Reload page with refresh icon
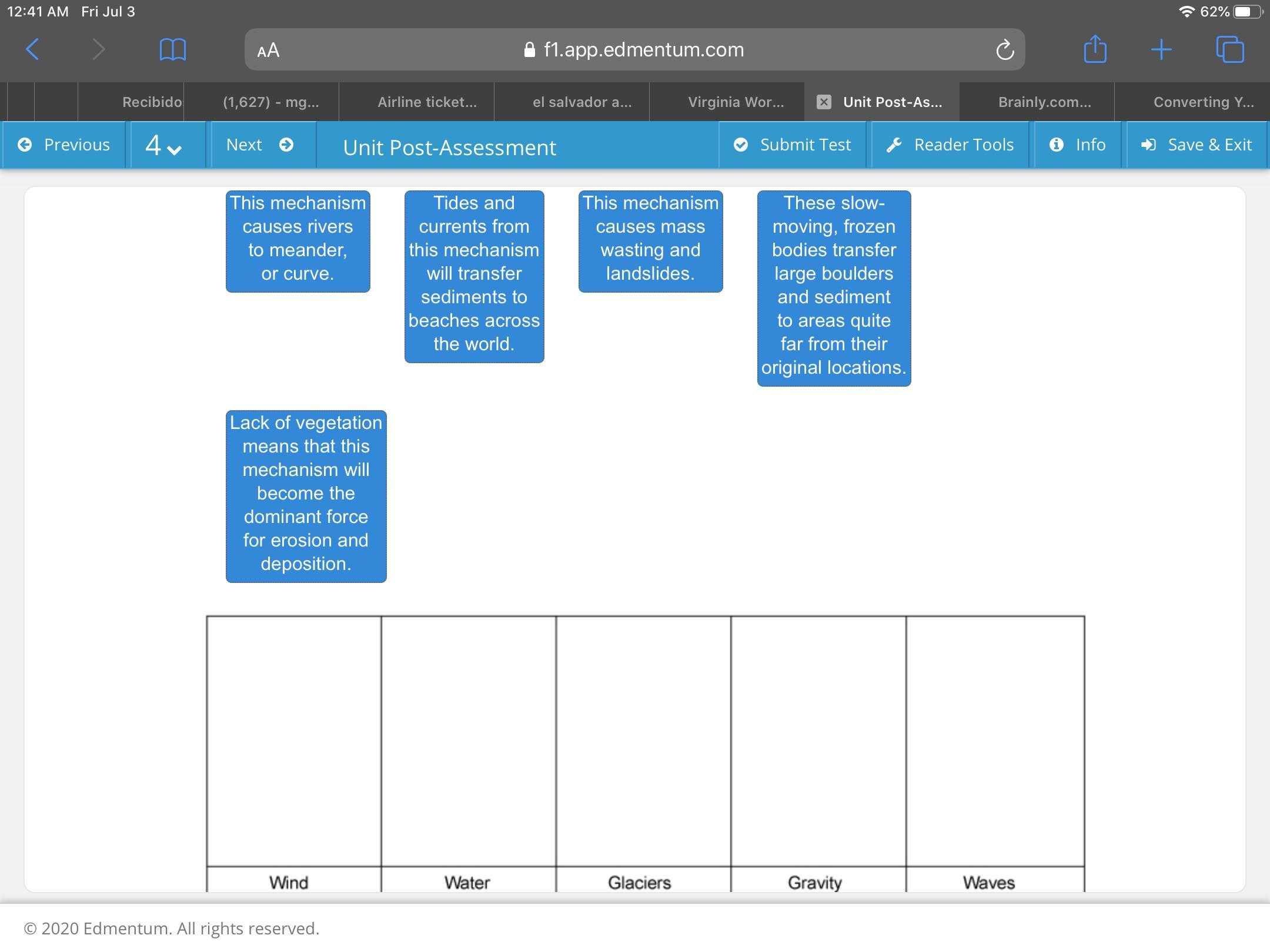The image size is (1270, 952). 1005,50
